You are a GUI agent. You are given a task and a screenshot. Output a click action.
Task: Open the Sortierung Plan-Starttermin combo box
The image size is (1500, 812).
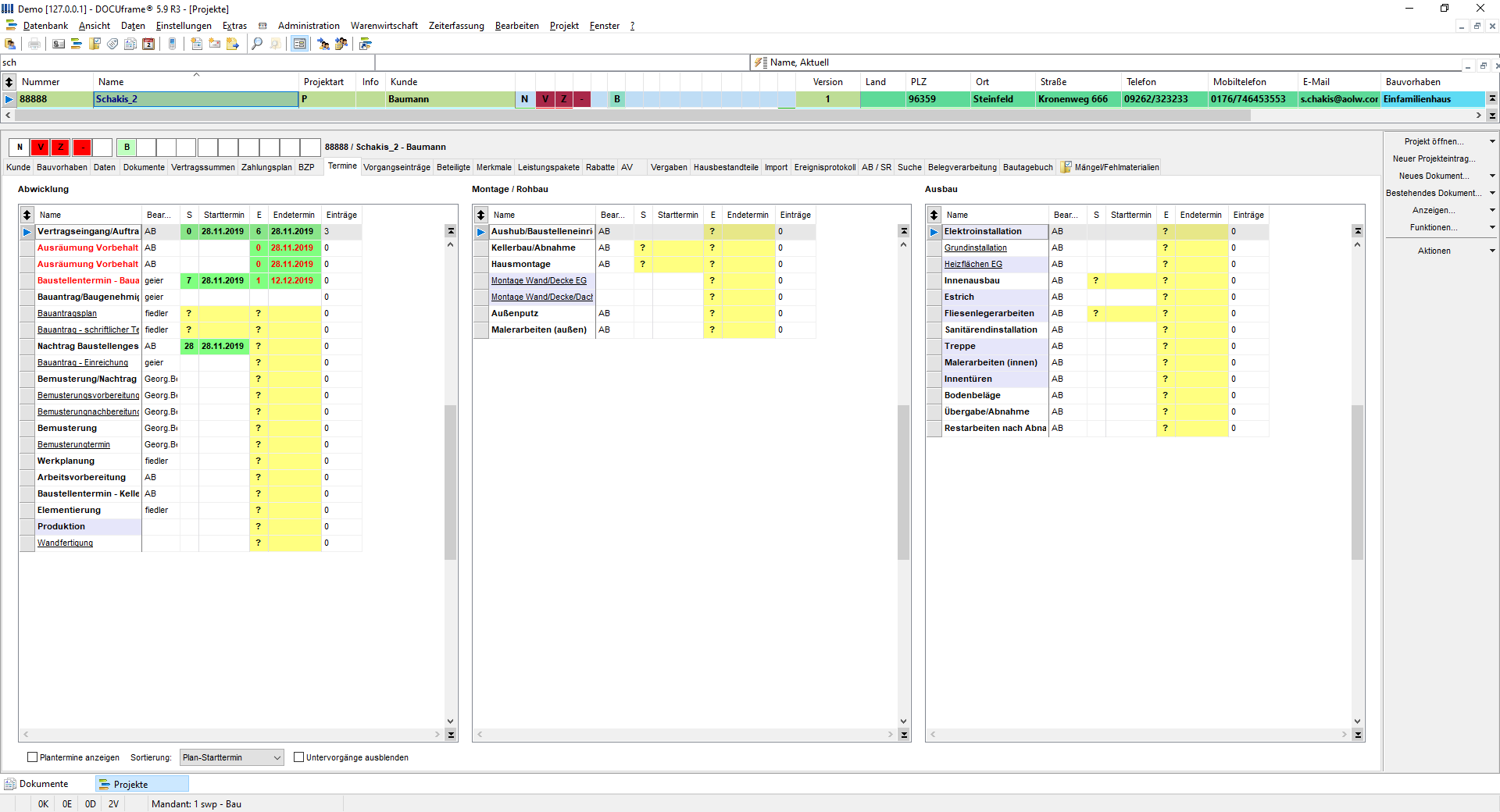(x=232, y=757)
